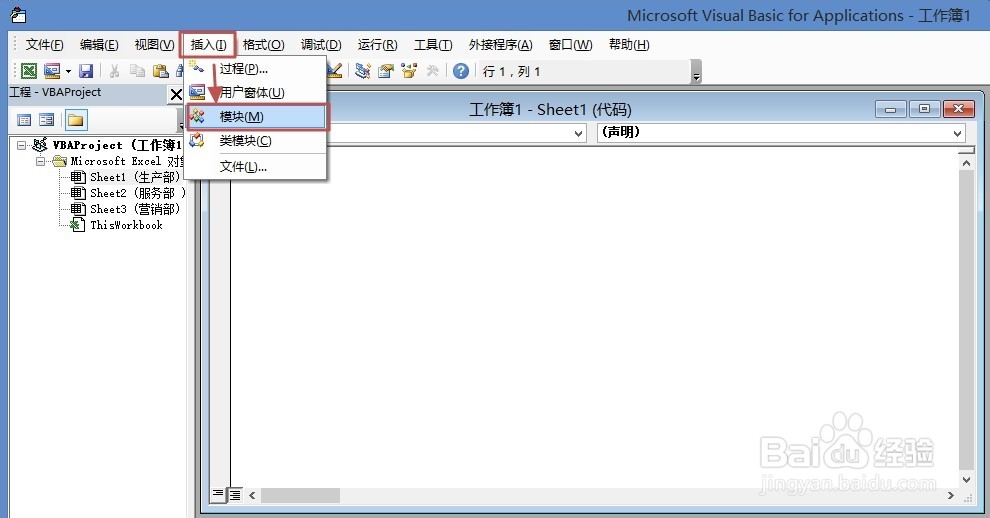Open Object Browser toolbar icon

coord(409,71)
